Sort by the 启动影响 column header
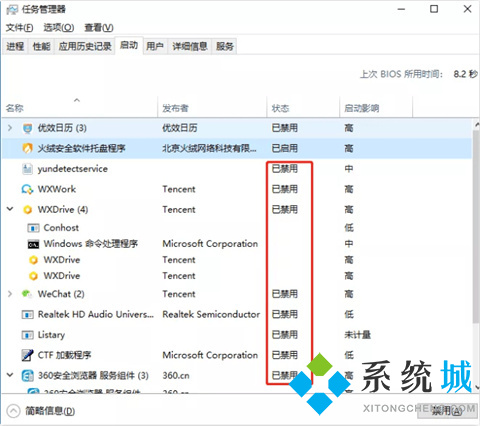The image size is (480, 426). 376,107
